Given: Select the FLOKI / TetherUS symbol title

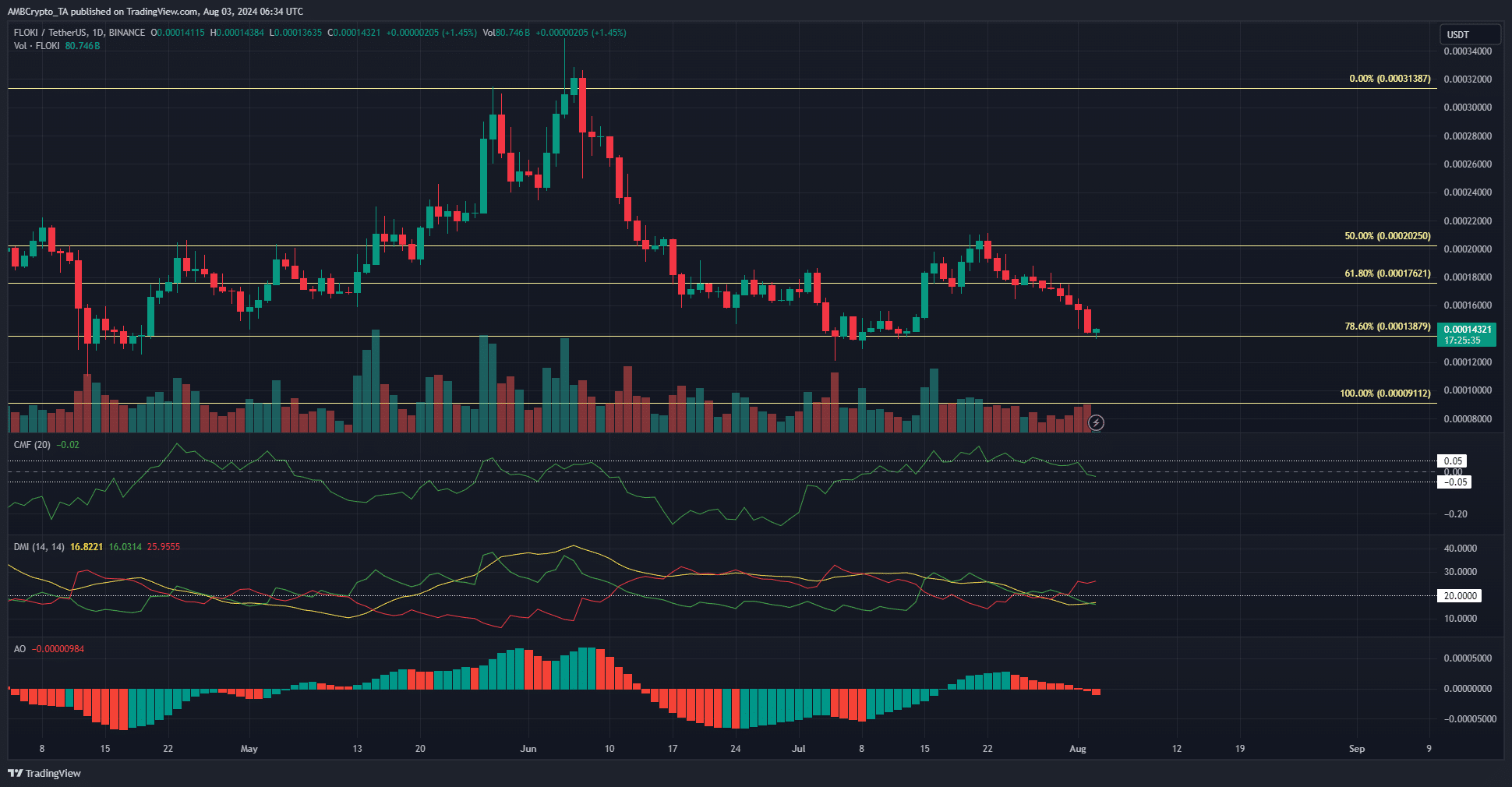Looking at the screenshot, I should pos(79,33).
